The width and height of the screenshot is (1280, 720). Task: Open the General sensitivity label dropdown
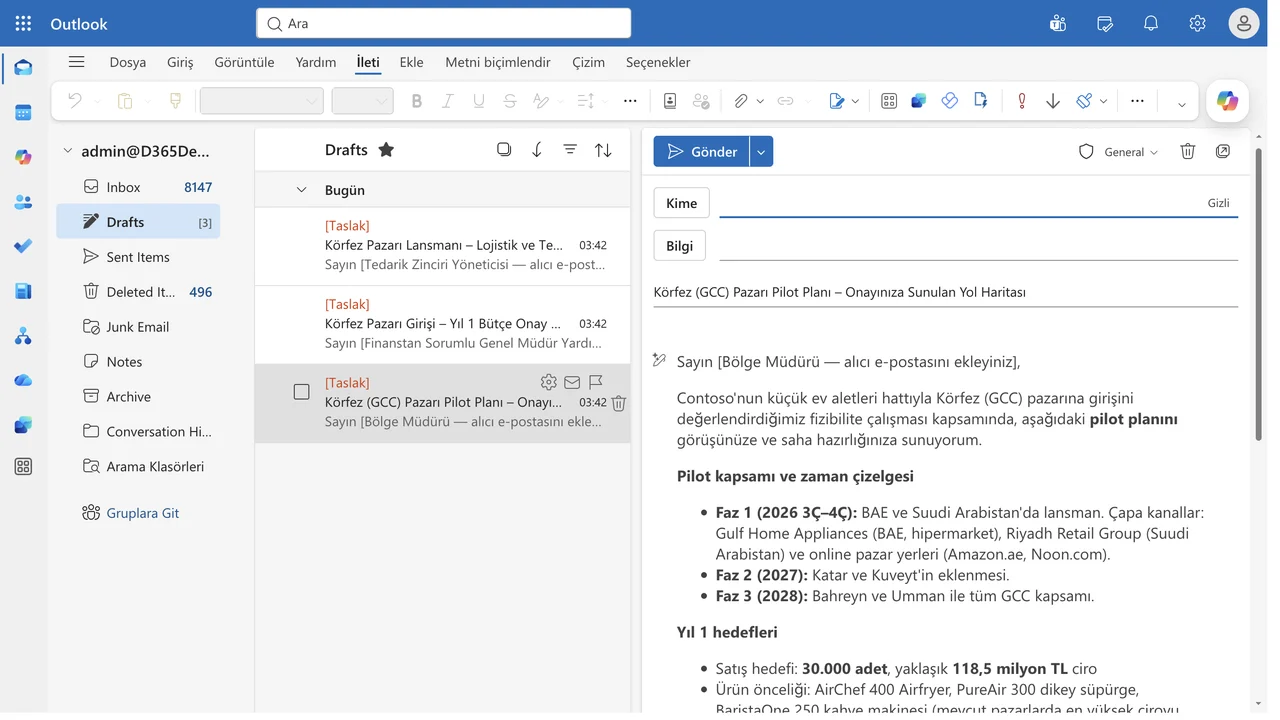point(1119,152)
